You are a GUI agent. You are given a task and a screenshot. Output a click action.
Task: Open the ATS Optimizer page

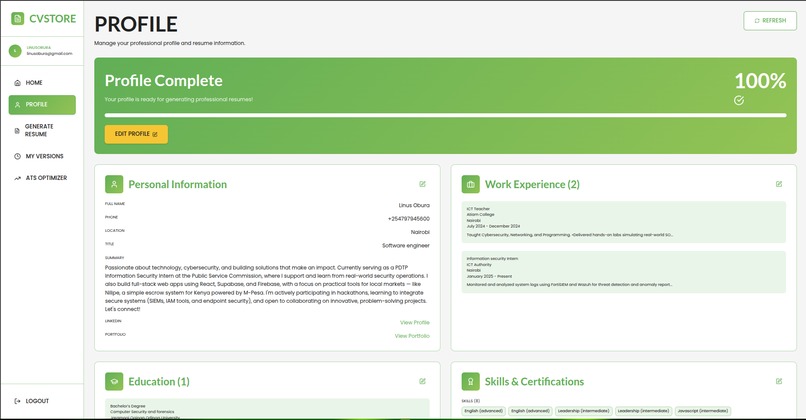point(42,178)
